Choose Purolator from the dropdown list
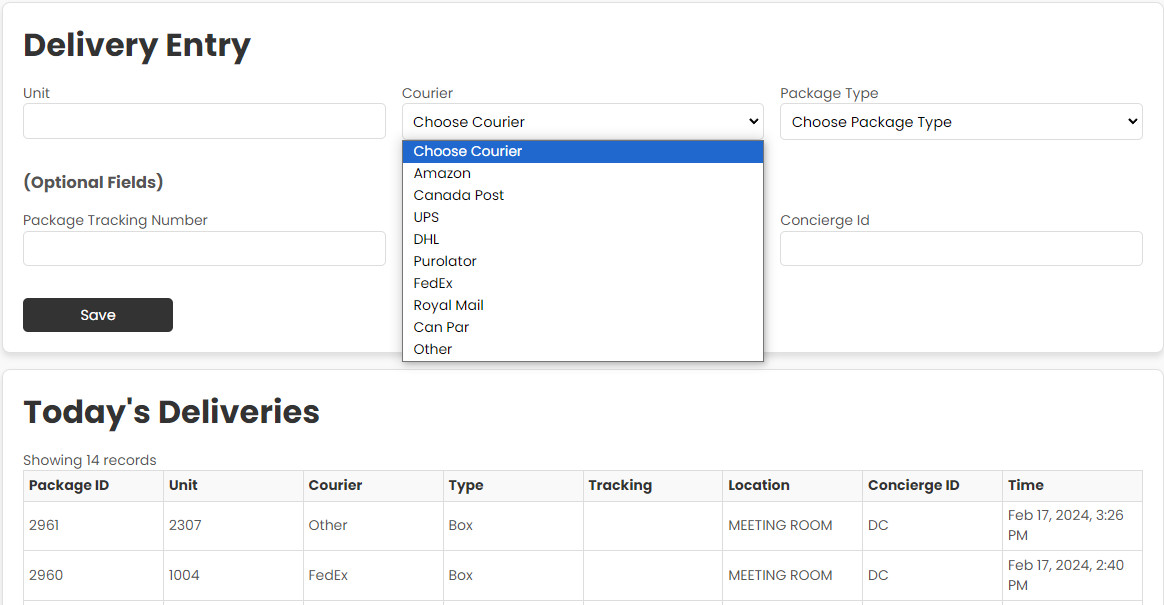 (x=445, y=261)
